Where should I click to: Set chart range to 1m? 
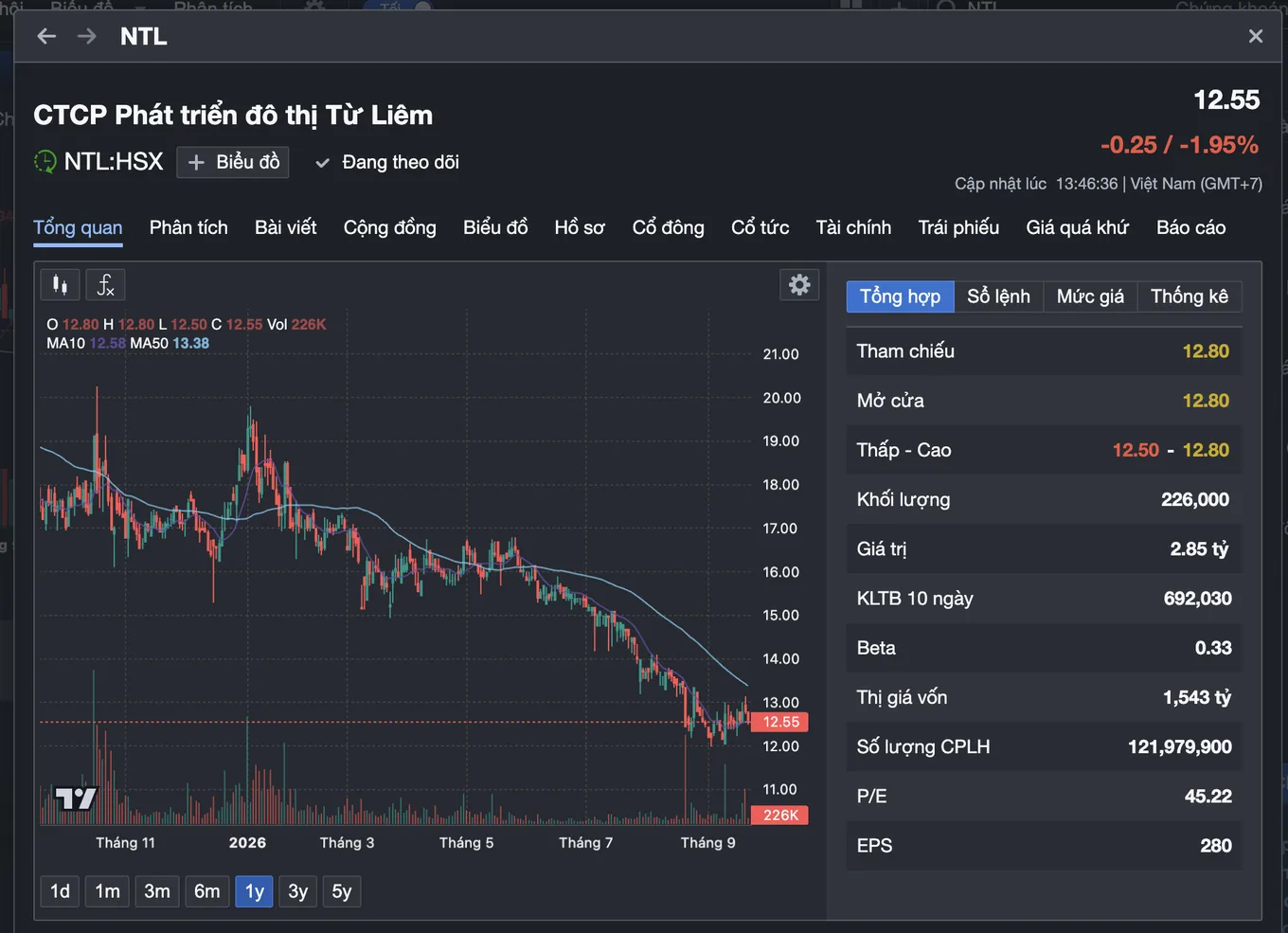tap(108, 891)
